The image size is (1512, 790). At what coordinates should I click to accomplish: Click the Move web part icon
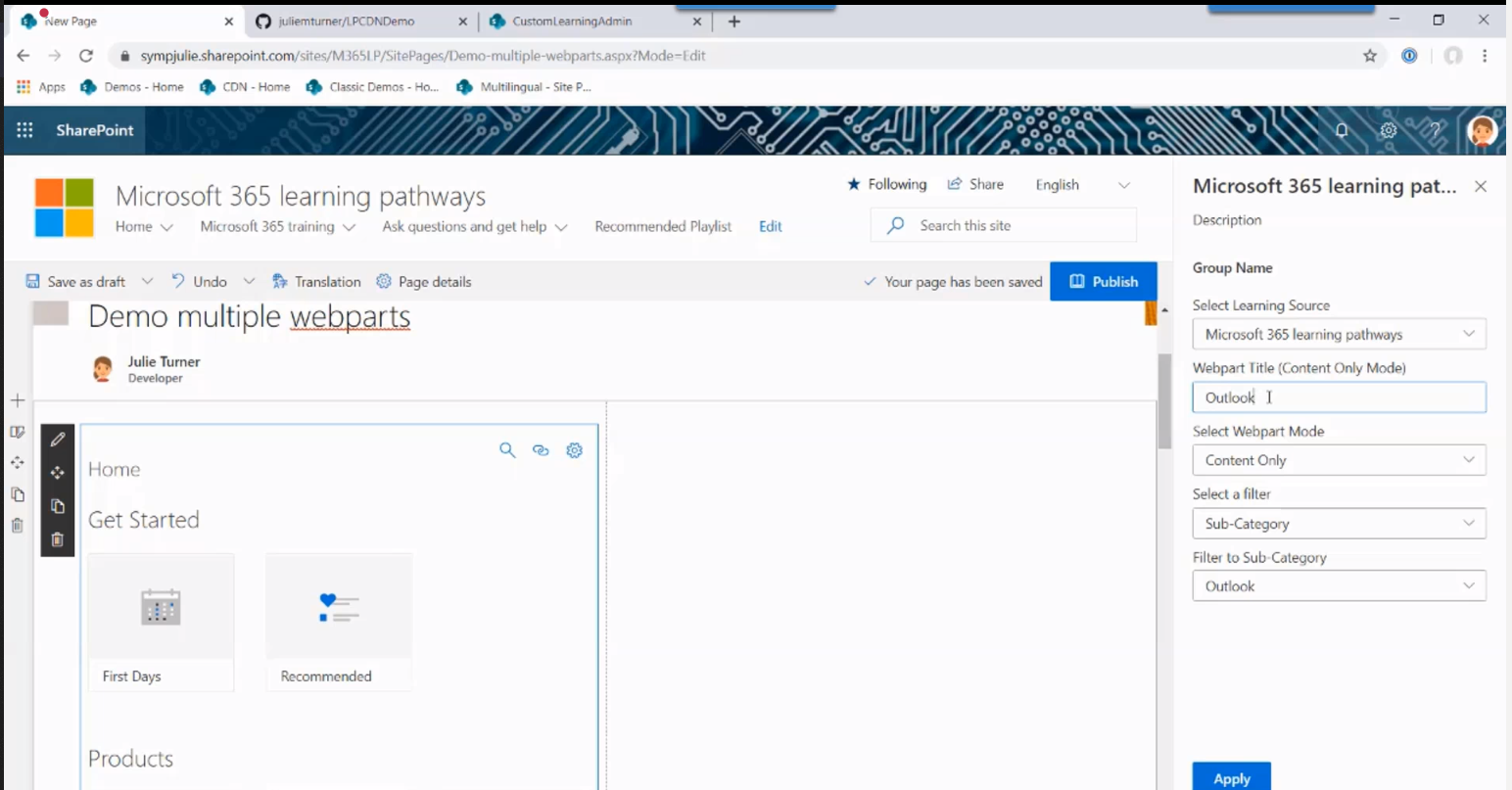pos(57,472)
